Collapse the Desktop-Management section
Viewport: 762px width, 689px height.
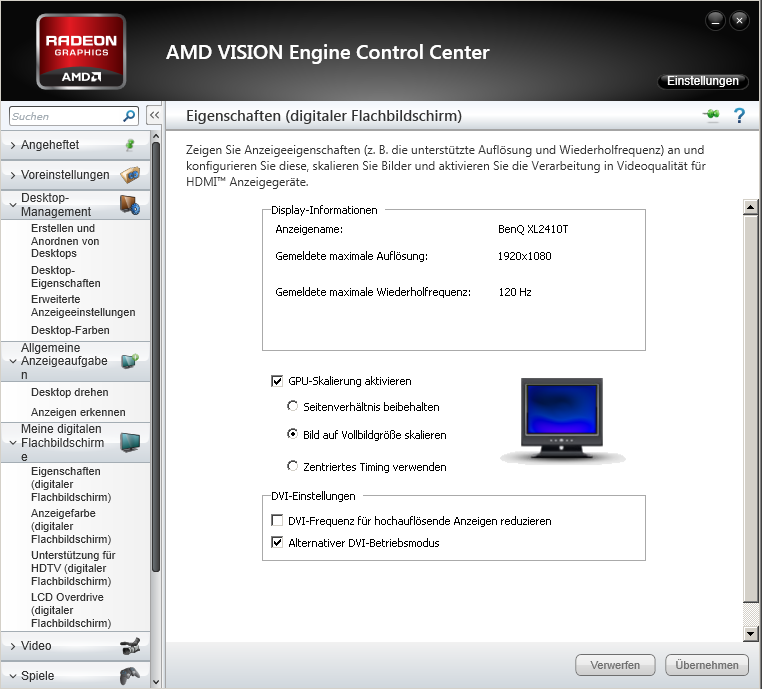click(x=13, y=205)
